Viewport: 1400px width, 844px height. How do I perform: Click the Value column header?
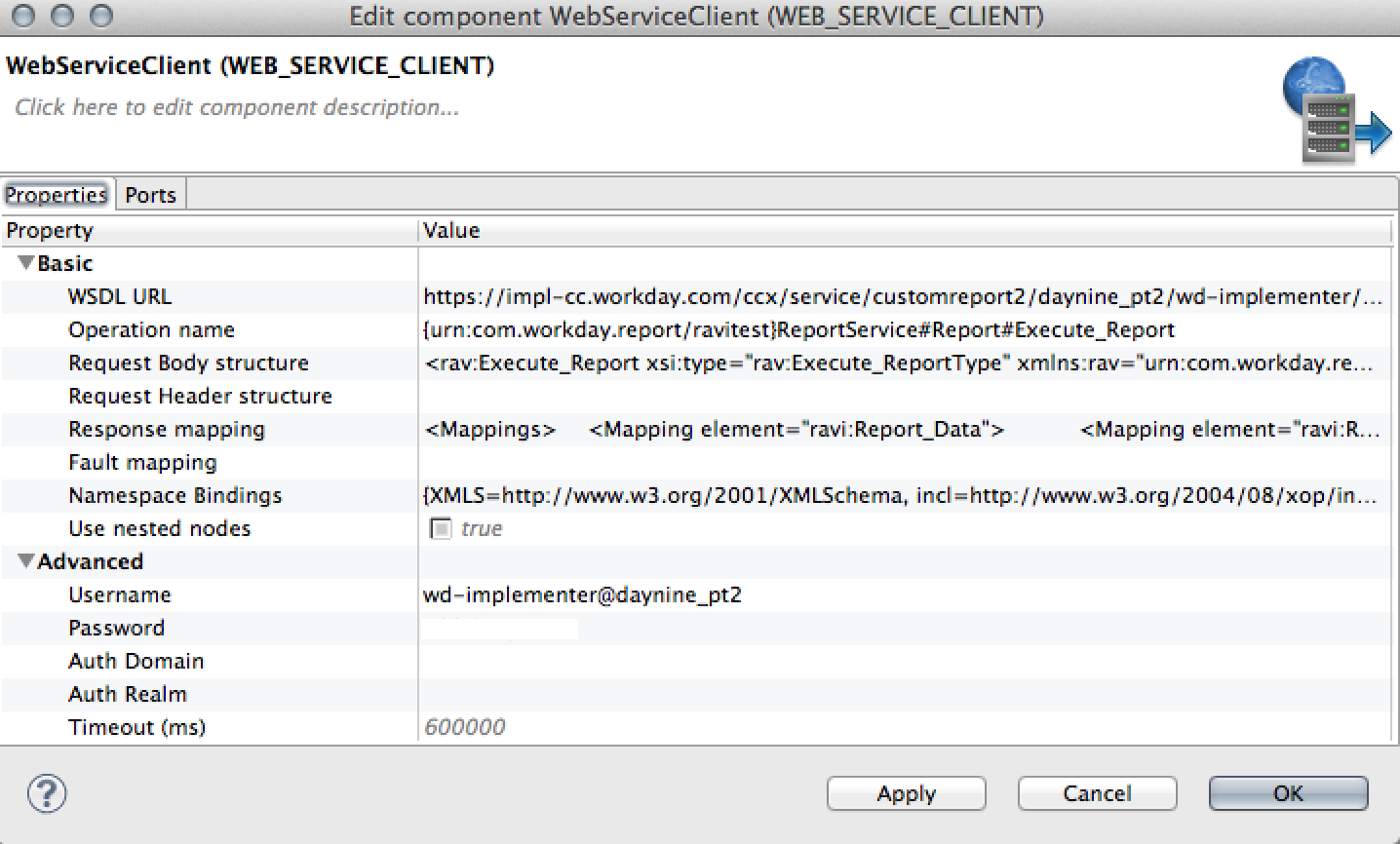point(906,231)
